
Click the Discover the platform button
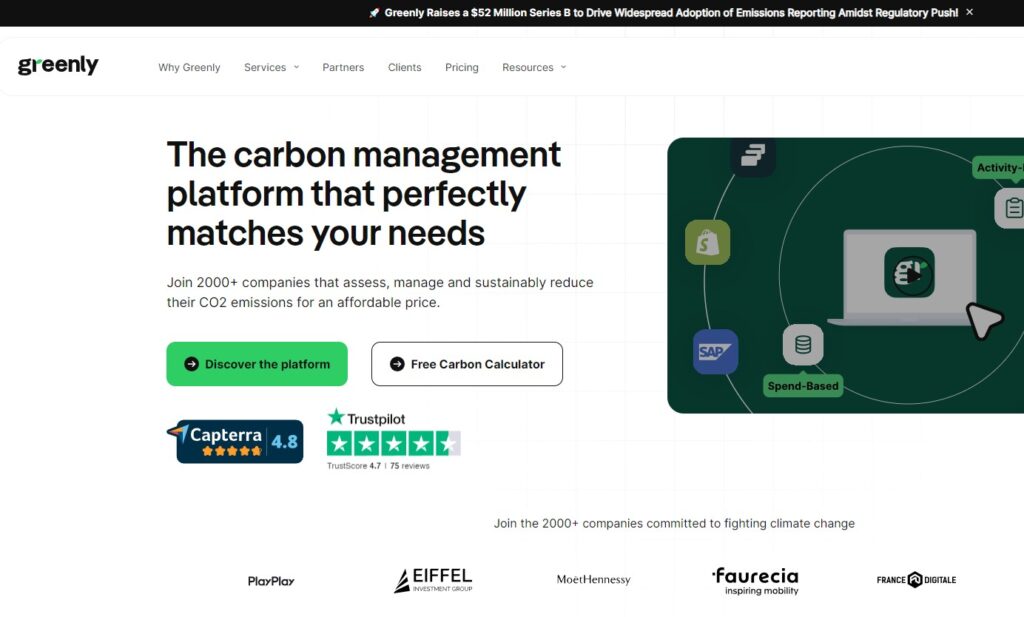pos(257,364)
